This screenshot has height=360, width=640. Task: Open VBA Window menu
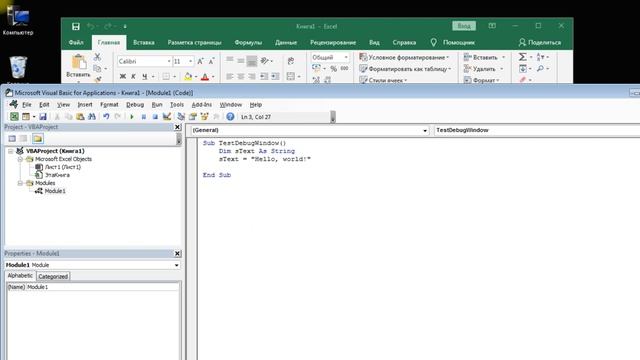click(x=231, y=105)
